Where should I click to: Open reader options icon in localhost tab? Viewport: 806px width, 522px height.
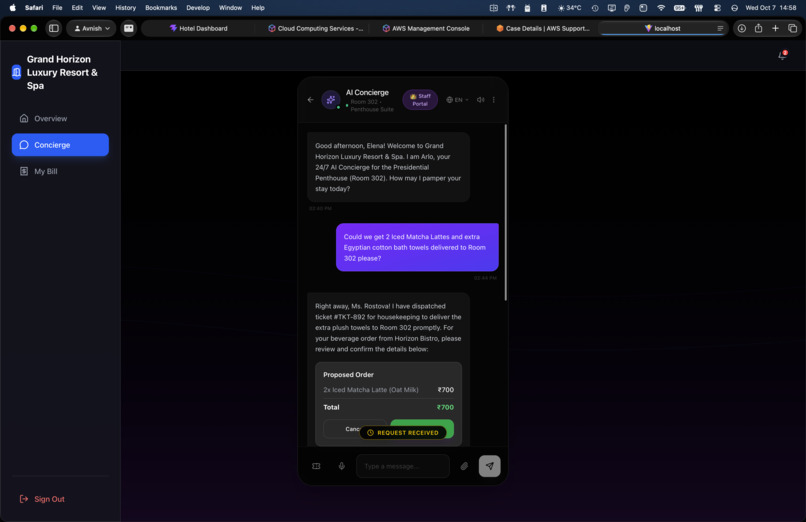point(720,28)
